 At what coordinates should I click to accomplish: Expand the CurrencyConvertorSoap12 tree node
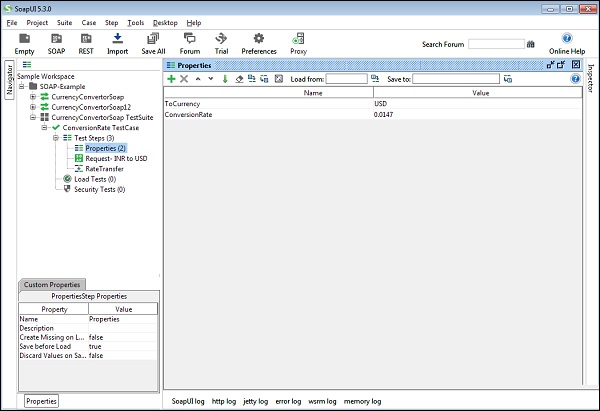34,107
